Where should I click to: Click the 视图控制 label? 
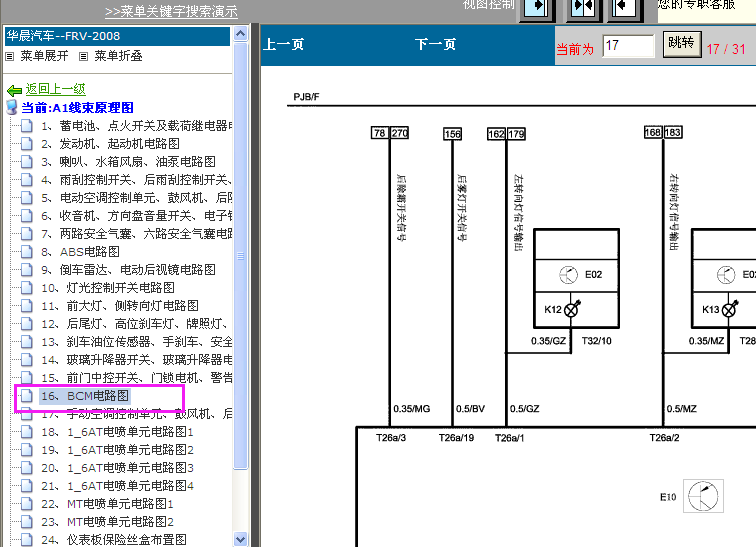[488, 5]
